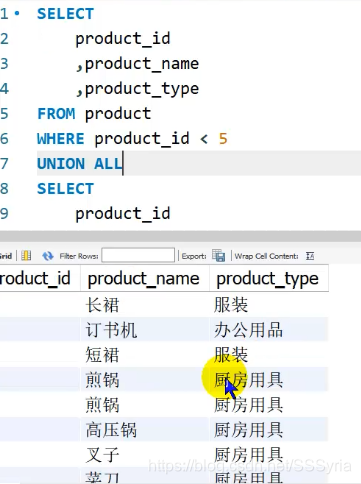Click the SELECT keyword on line 8
361x484 pixels.
65,189
